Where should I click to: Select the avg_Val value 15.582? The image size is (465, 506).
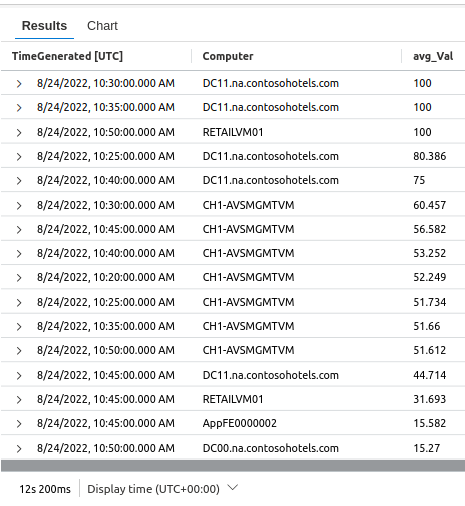point(430,423)
